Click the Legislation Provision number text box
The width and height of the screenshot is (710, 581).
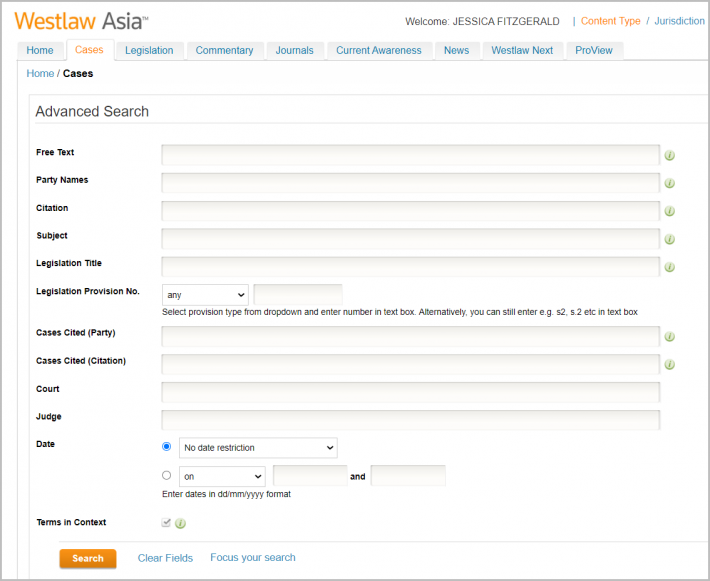(298, 295)
